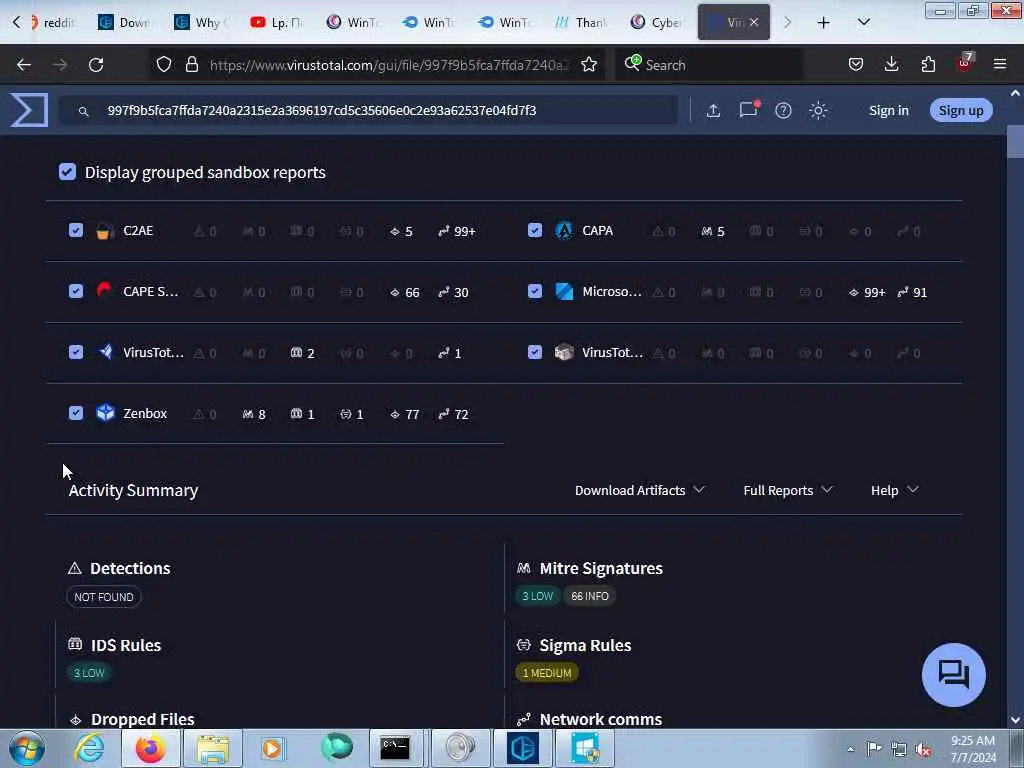Screen dimensions: 1024x768
Task: Open File Explorer from taskbar
Action: pyautogui.click(x=212, y=748)
